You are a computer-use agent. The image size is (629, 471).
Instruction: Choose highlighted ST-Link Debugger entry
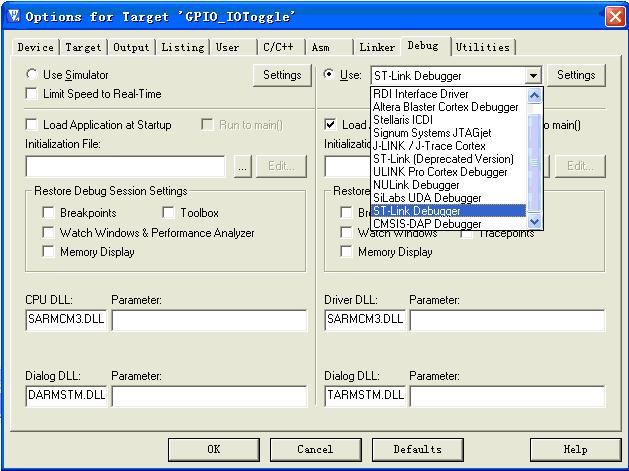(x=448, y=211)
